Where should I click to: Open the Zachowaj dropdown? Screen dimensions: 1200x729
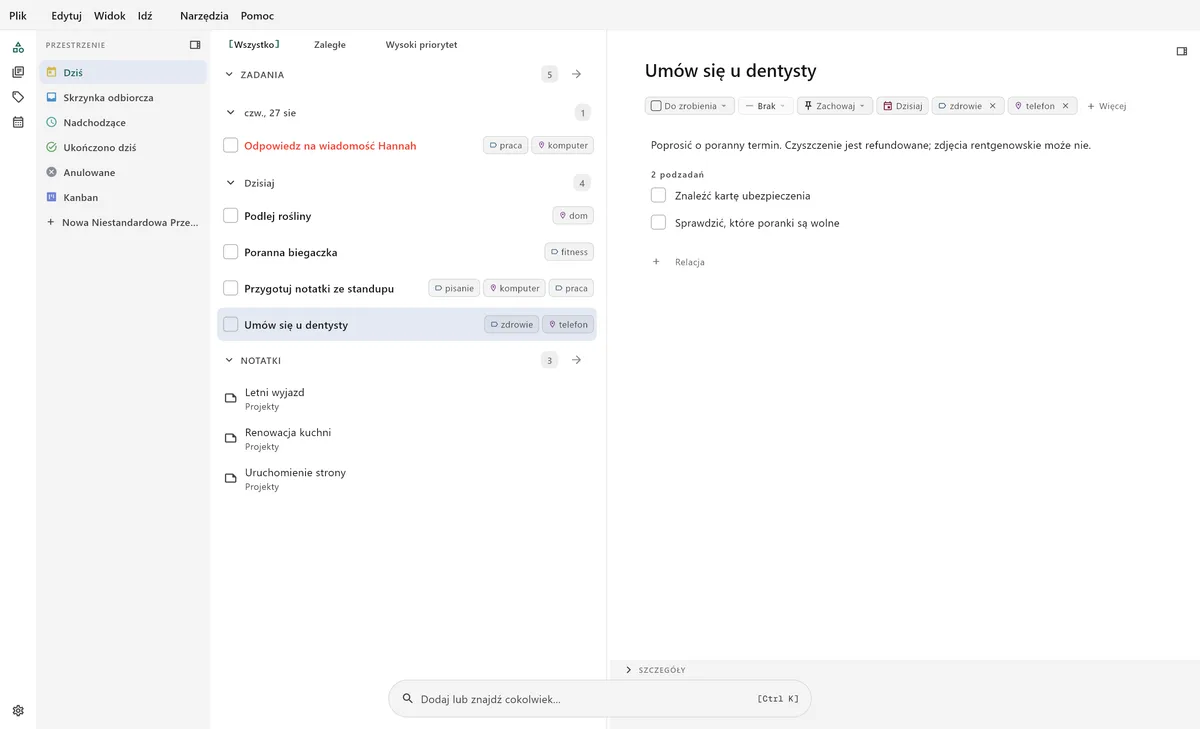(835, 106)
